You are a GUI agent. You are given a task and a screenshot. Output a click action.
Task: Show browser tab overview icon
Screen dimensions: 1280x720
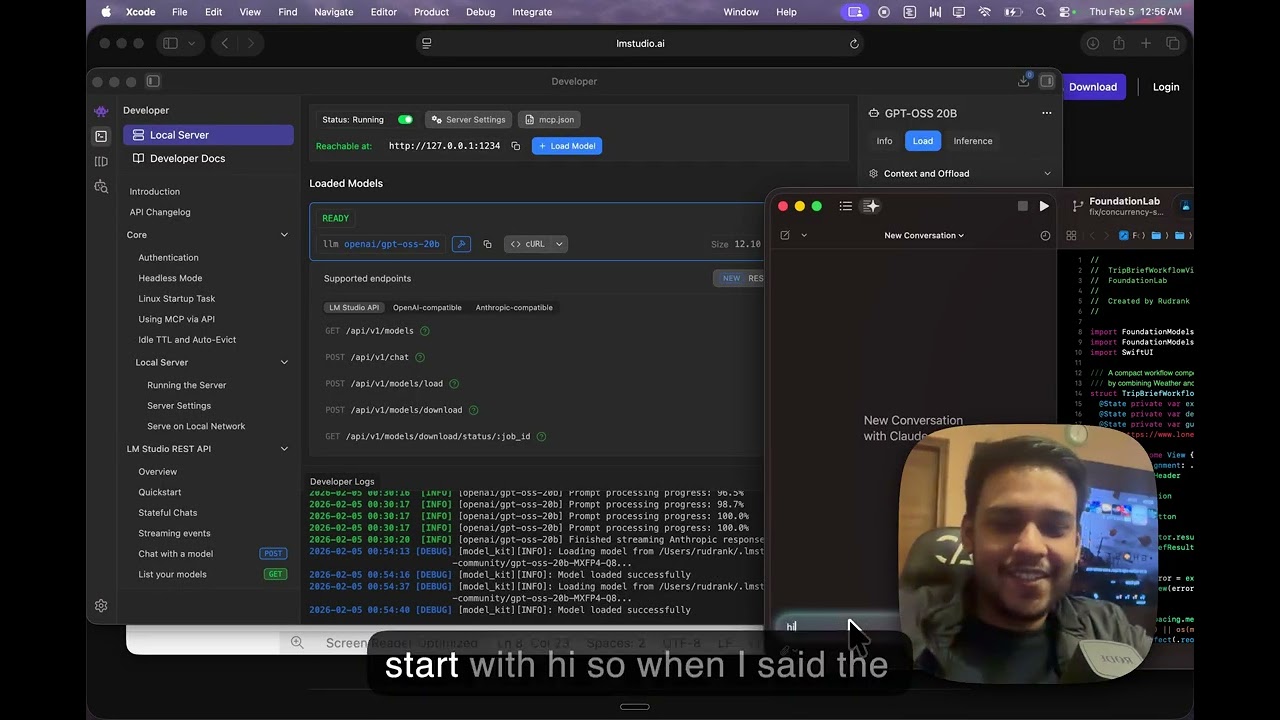[1173, 44]
